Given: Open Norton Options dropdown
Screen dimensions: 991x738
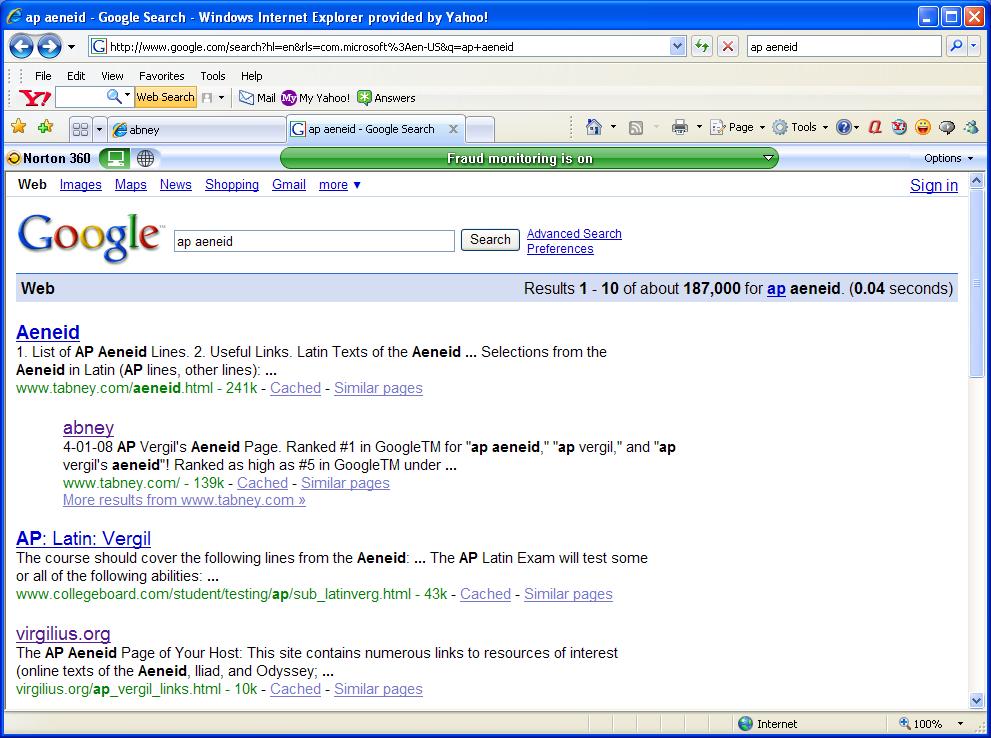Looking at the screenshot, I should point(948,158).
